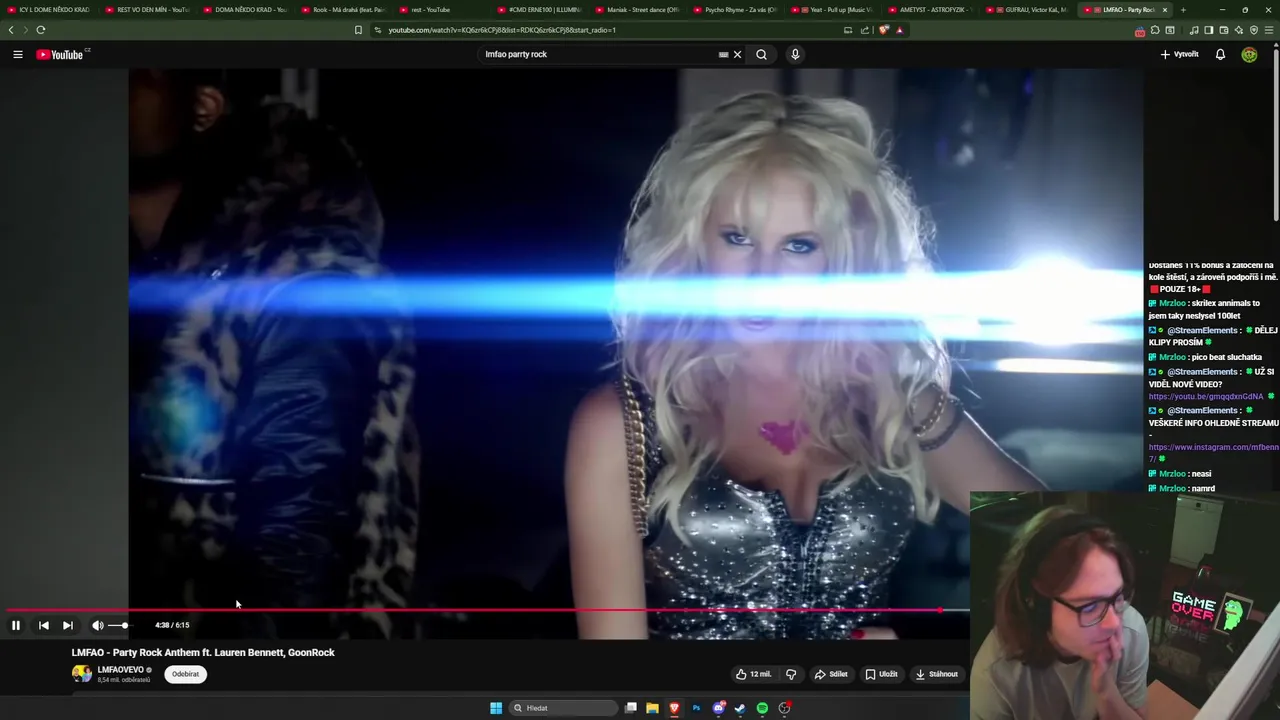Viewport: 1280px width, 720px height.
Task: Click the Sdílet share button
Action: coord(831,674)
